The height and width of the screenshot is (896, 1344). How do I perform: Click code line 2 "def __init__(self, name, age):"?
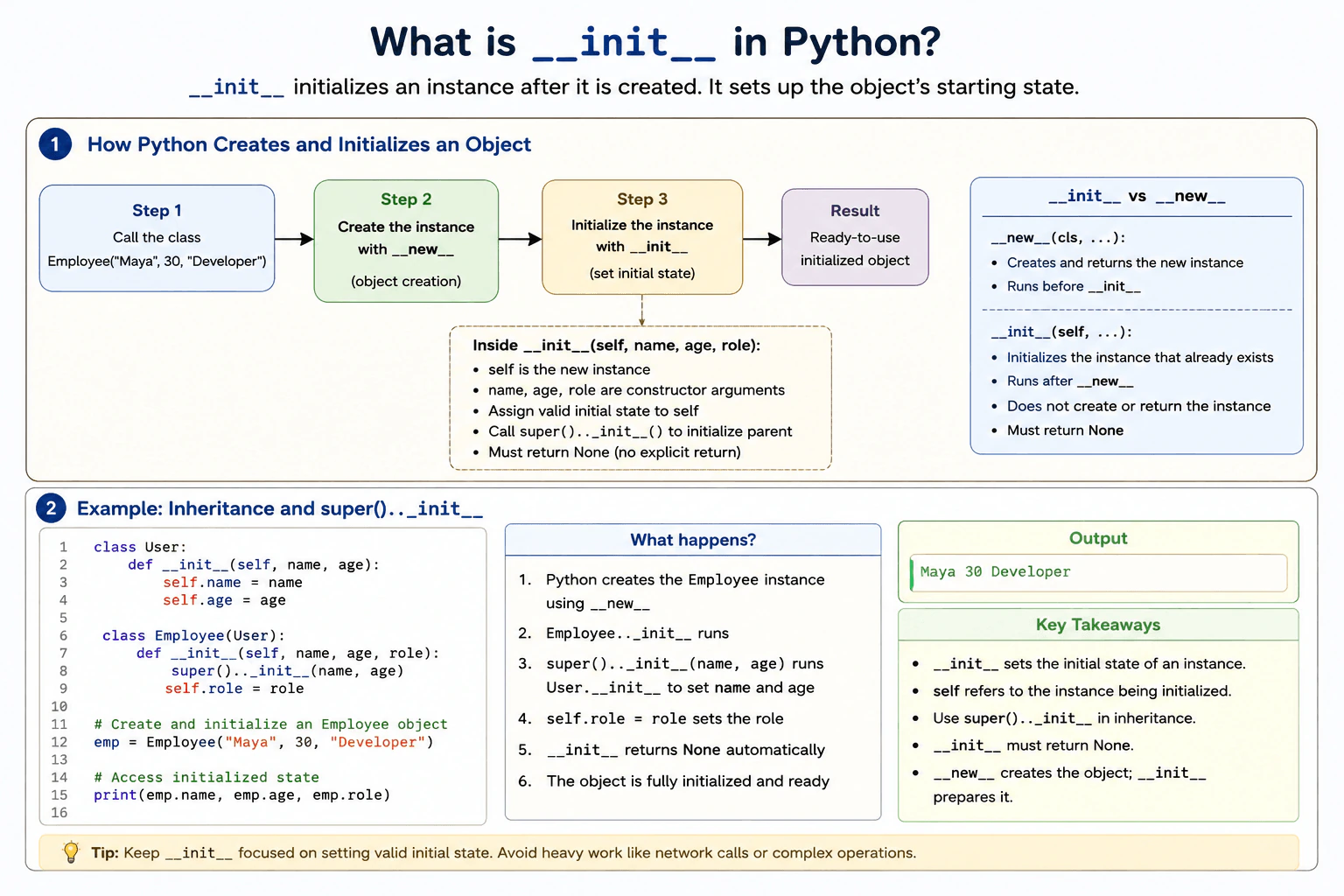click(254, 565)
